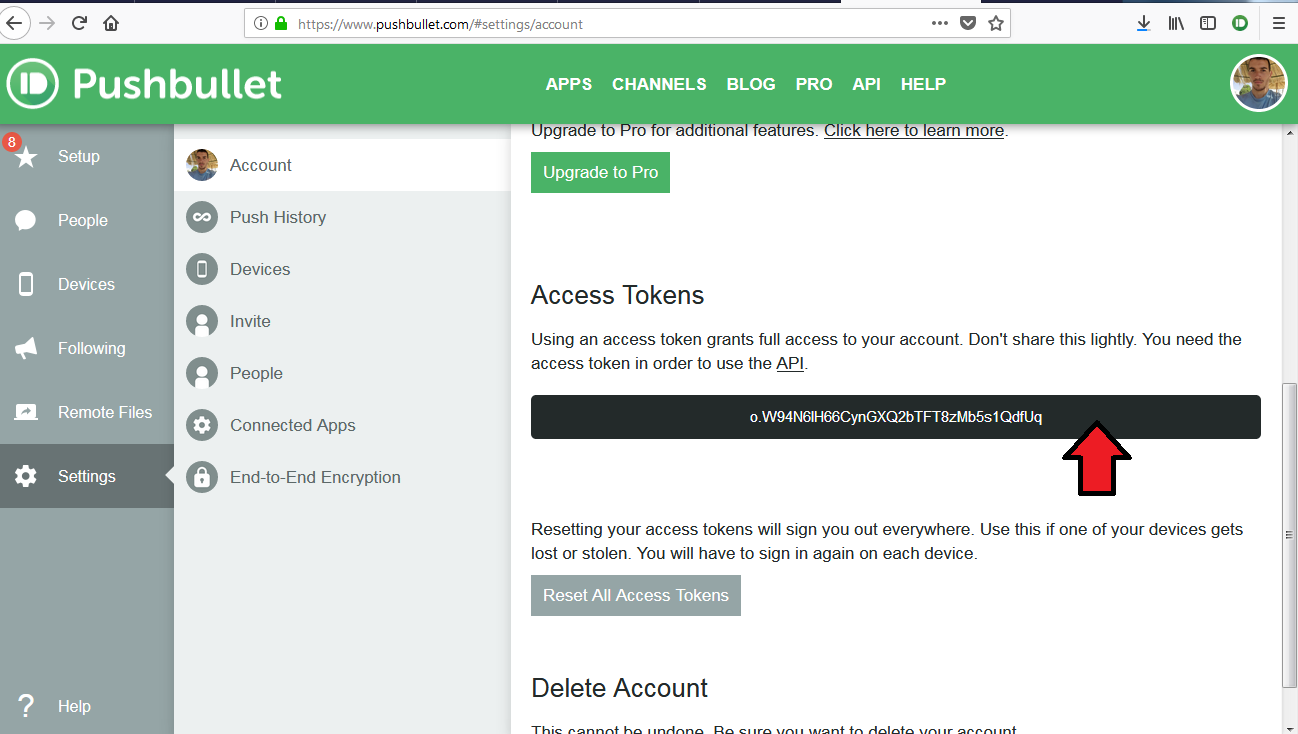The width and height of the screenshot is (1298, 734).
Task: Click the page vertical scrollbar thumb
Action: [x=1289, y=535]
